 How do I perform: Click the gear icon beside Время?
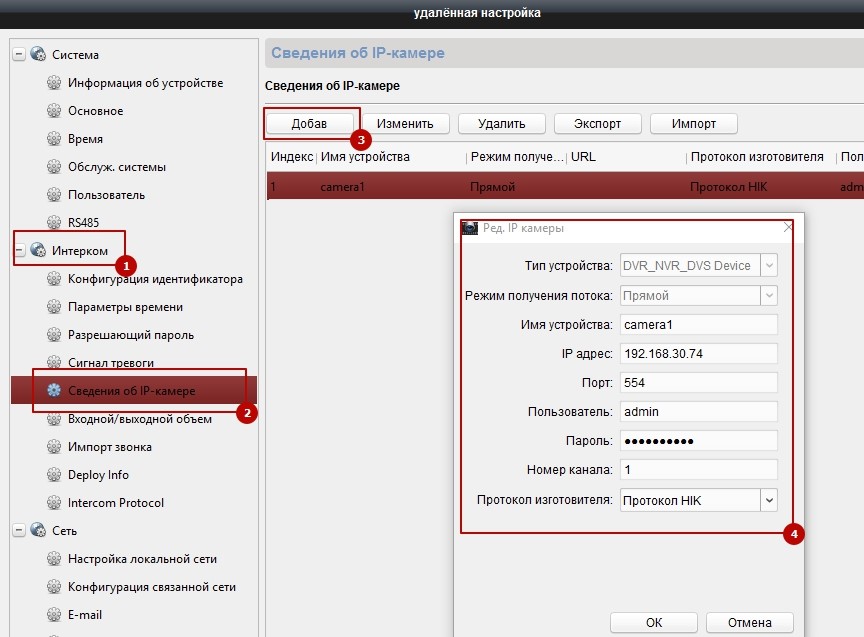54,139
